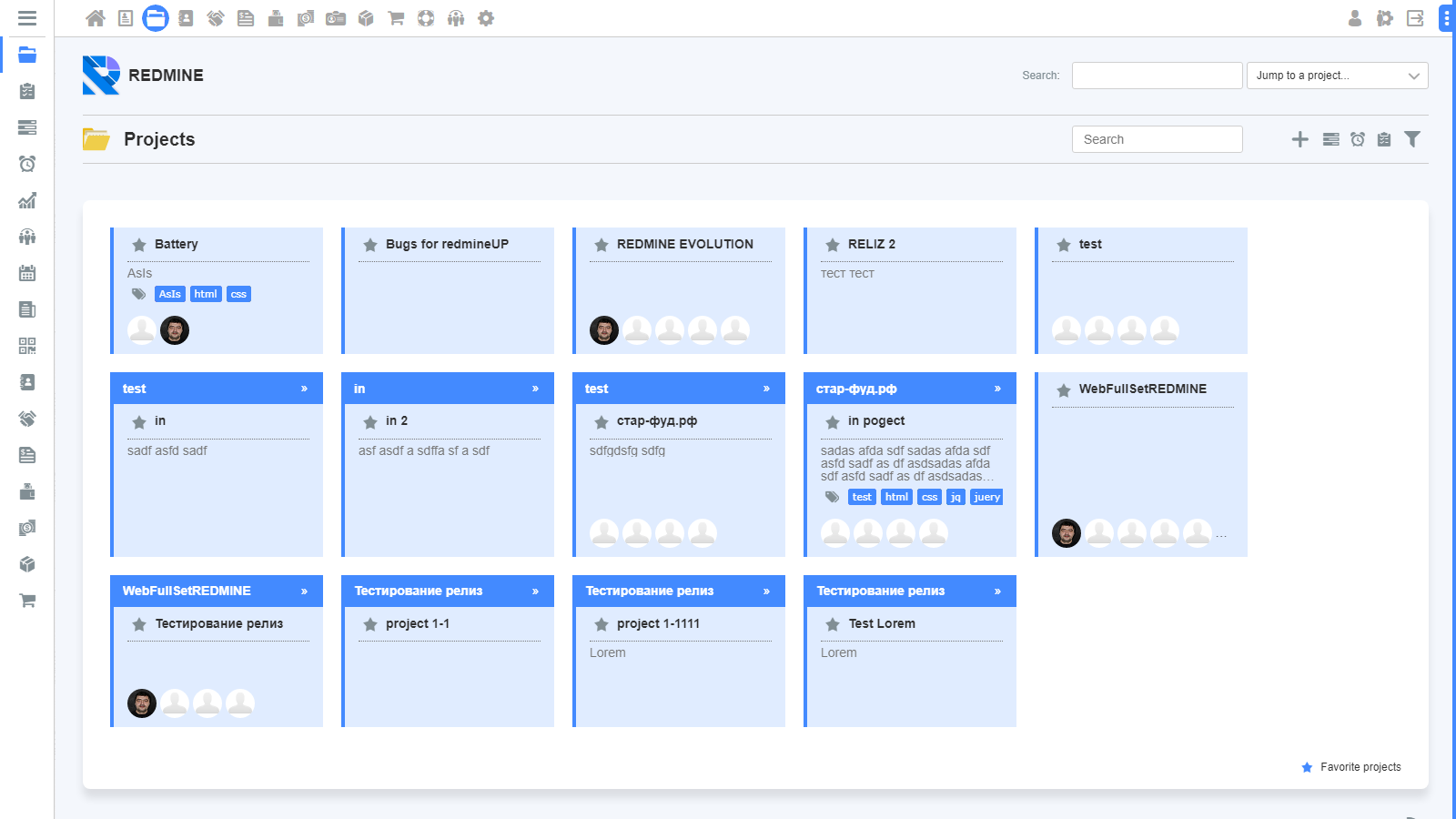Open the hamburger menu at top left

(x=26, y=18)
